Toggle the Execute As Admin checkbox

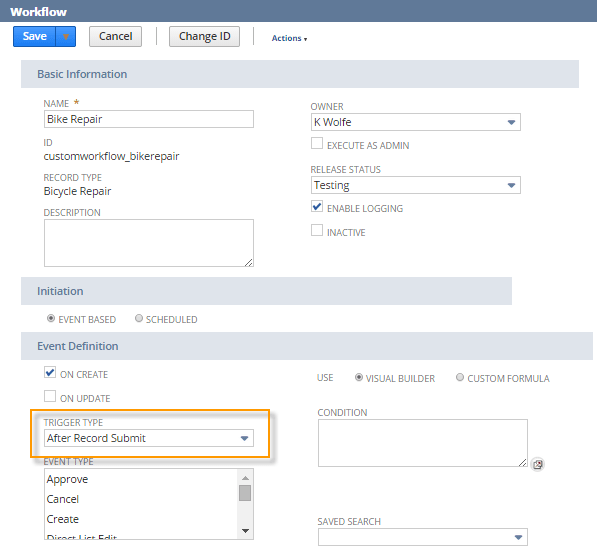(317, 144)
